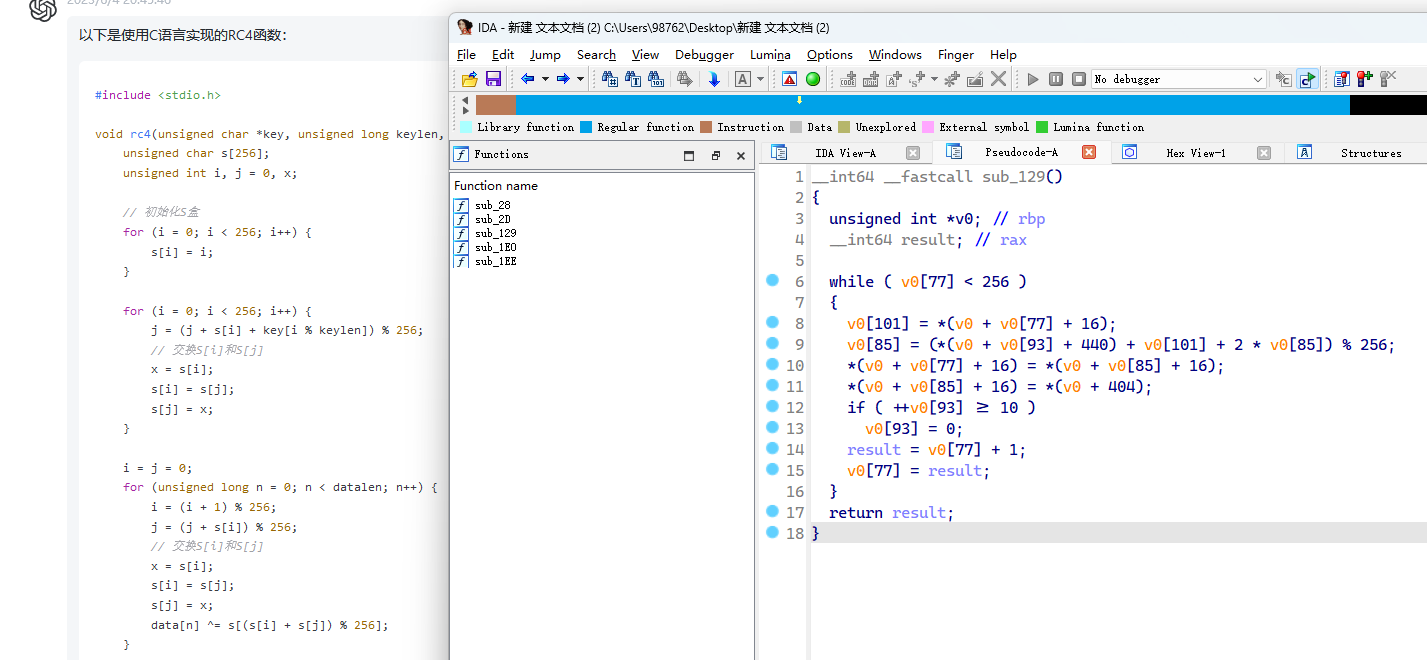Toggle the breakpoint dot on line 12

pyautogui.click(x=772, y=407)
